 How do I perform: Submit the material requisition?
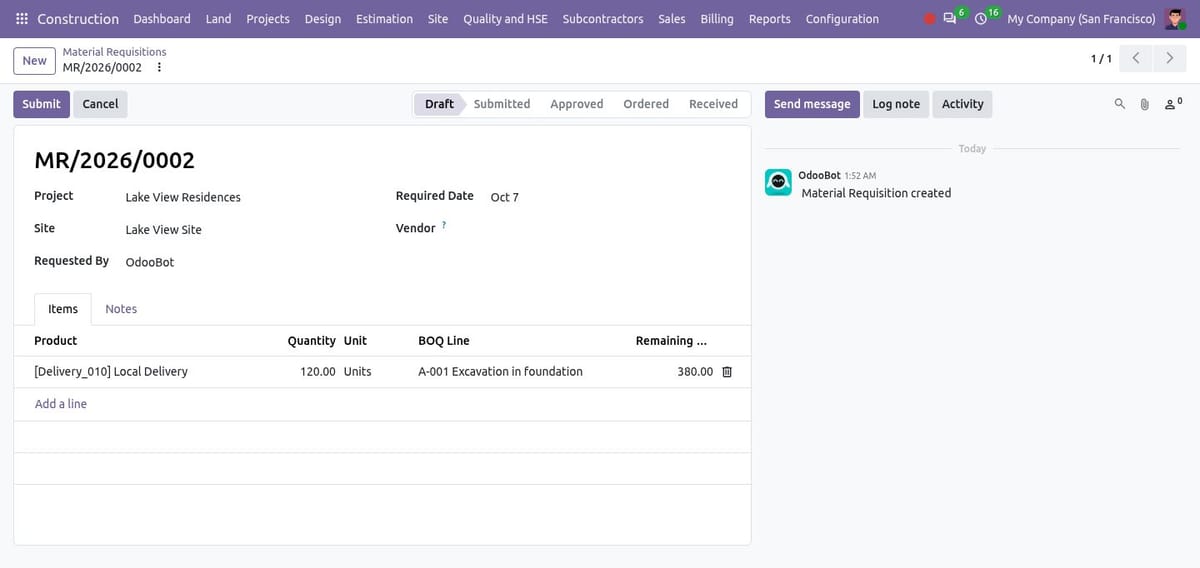click(41, 104)
